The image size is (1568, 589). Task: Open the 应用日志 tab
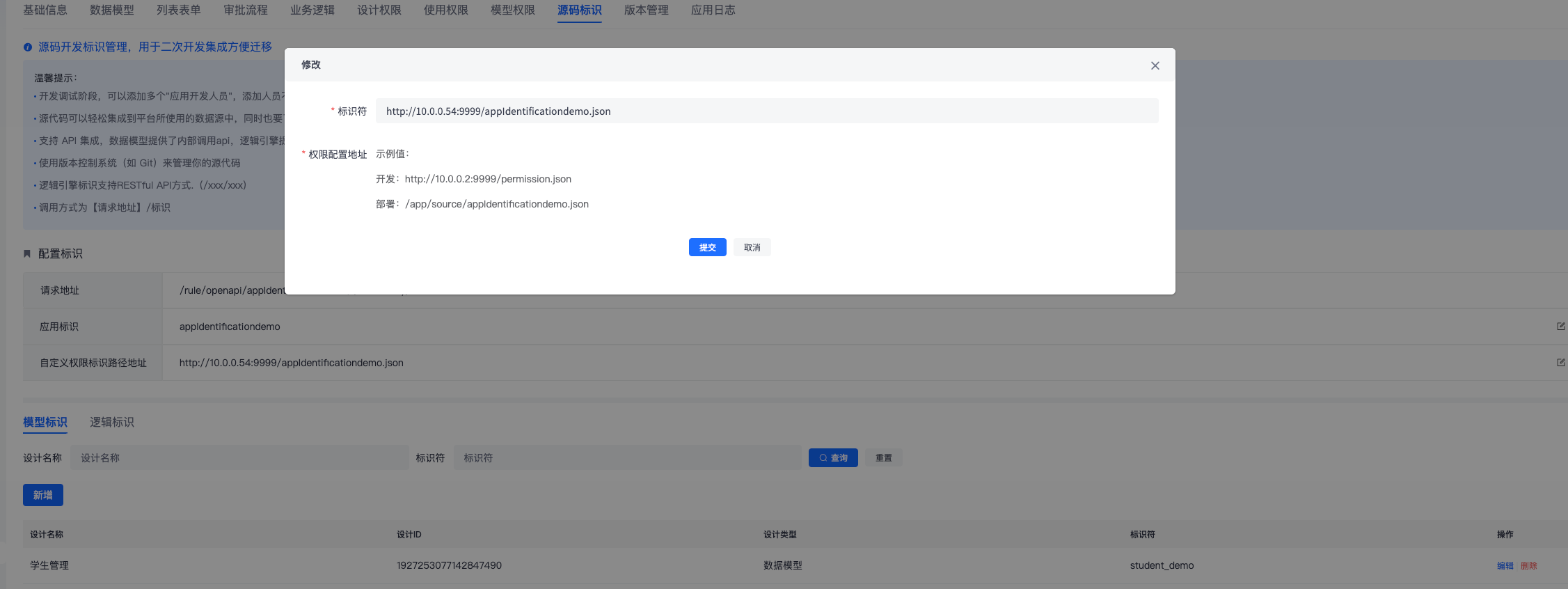[713, 10]
